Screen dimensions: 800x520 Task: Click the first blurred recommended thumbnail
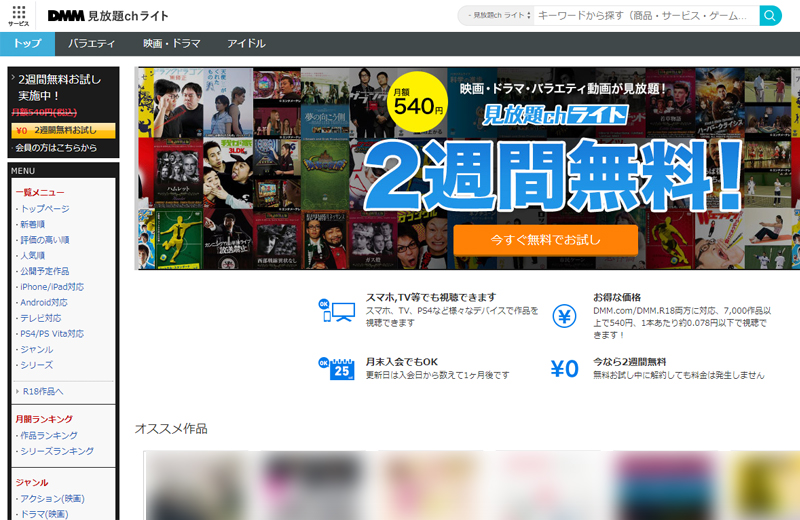coord(198,485)
